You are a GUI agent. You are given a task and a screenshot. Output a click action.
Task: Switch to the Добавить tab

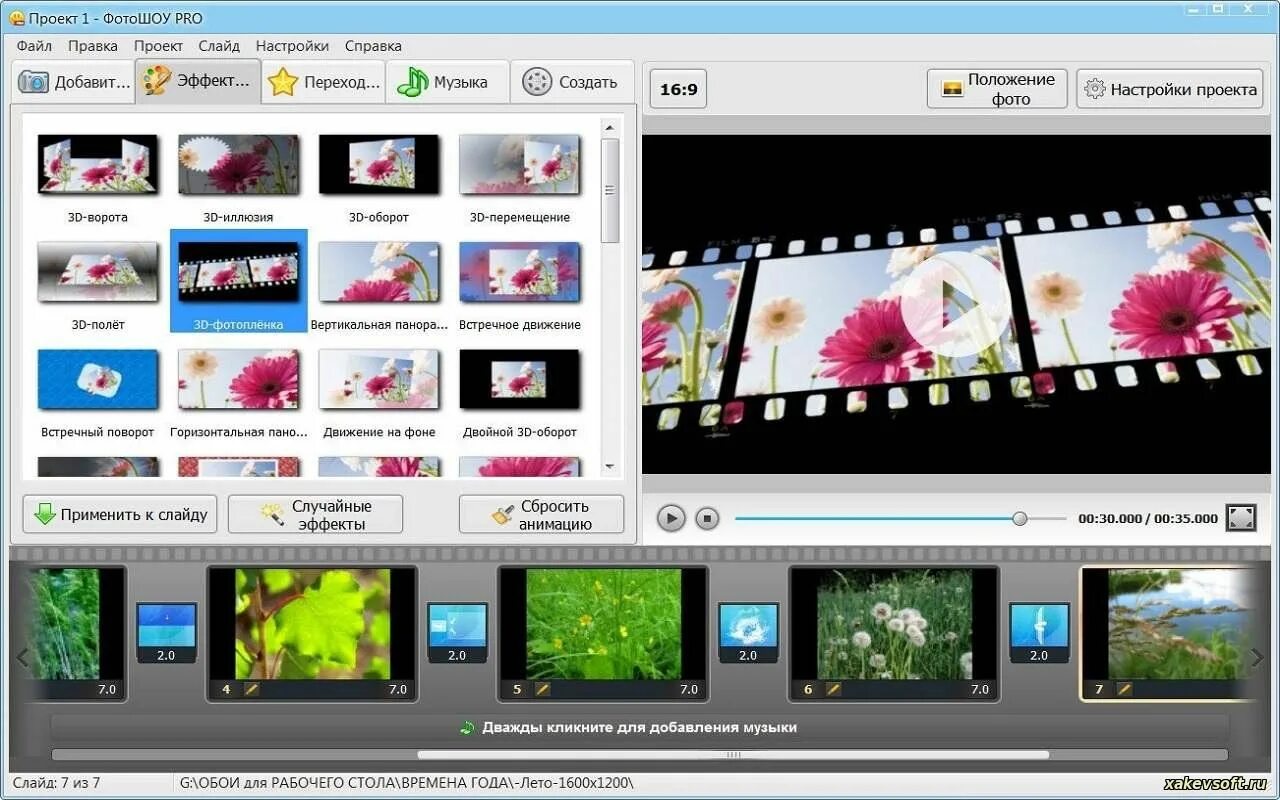point(74,82)
